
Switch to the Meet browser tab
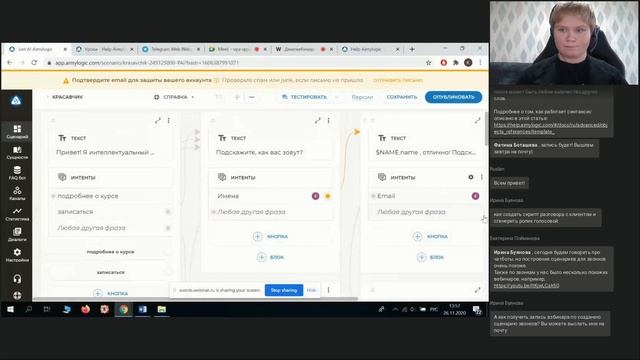(x=237, y=49)
